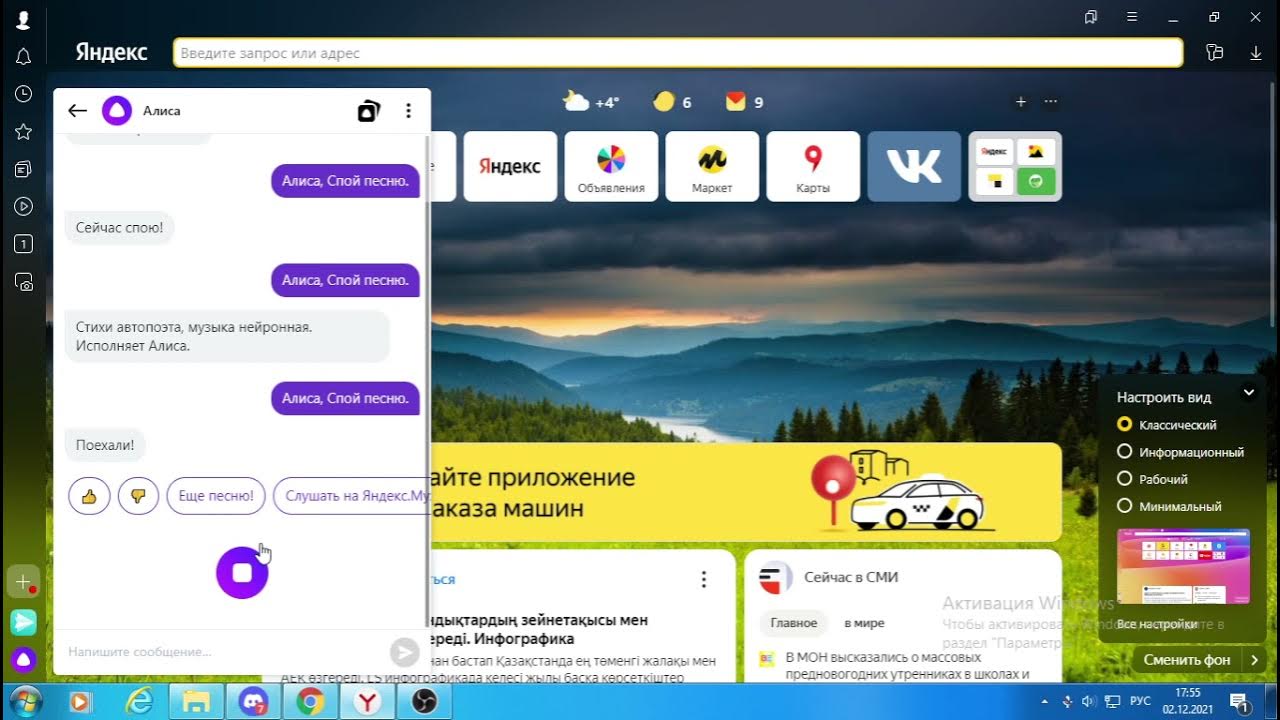Select the Классический view option

1167,425
